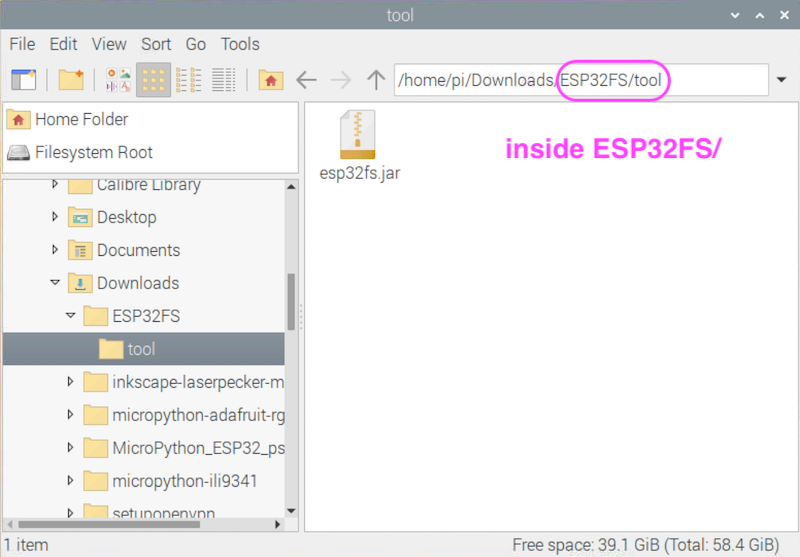The height and width of the screenshot is (557, 800).
Task: Click the esp32fs.jar file name label
Action: (x=360, y=173)
